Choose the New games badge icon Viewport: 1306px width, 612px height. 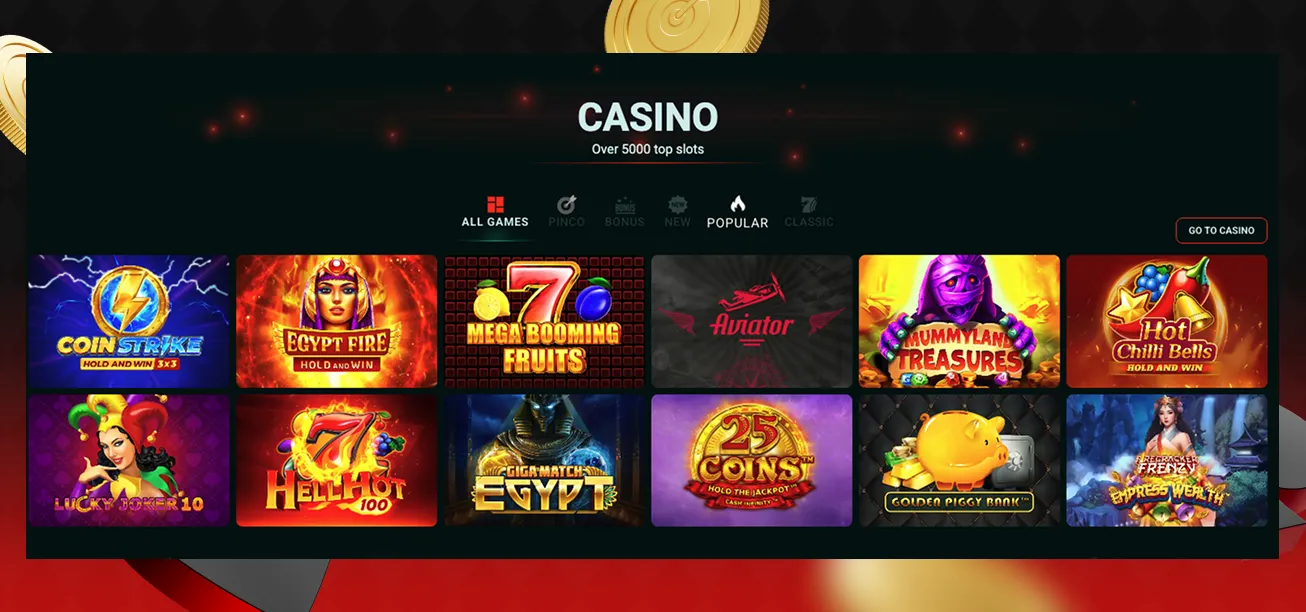(x=678, y=205)
